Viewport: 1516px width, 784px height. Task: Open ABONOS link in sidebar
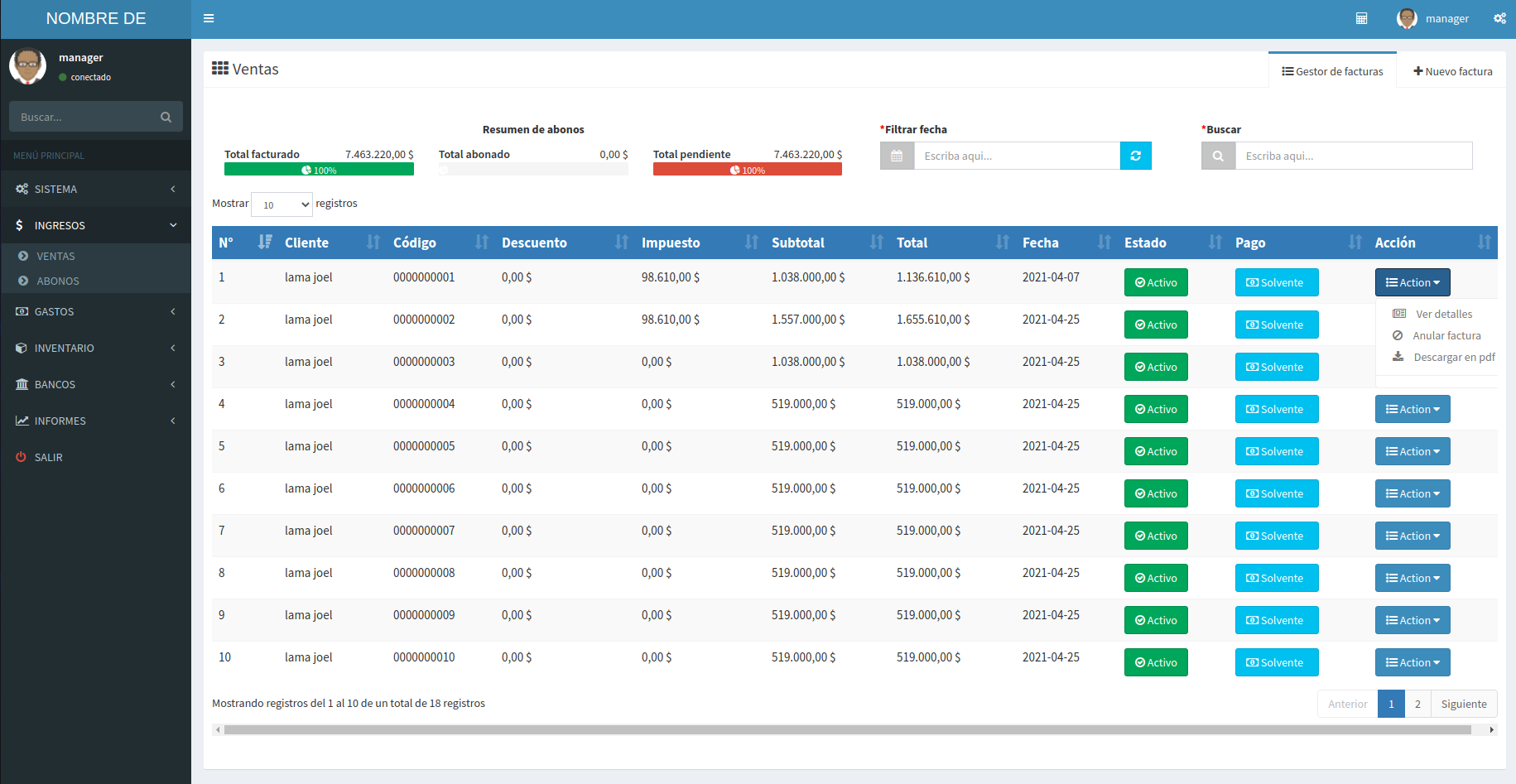58,281
